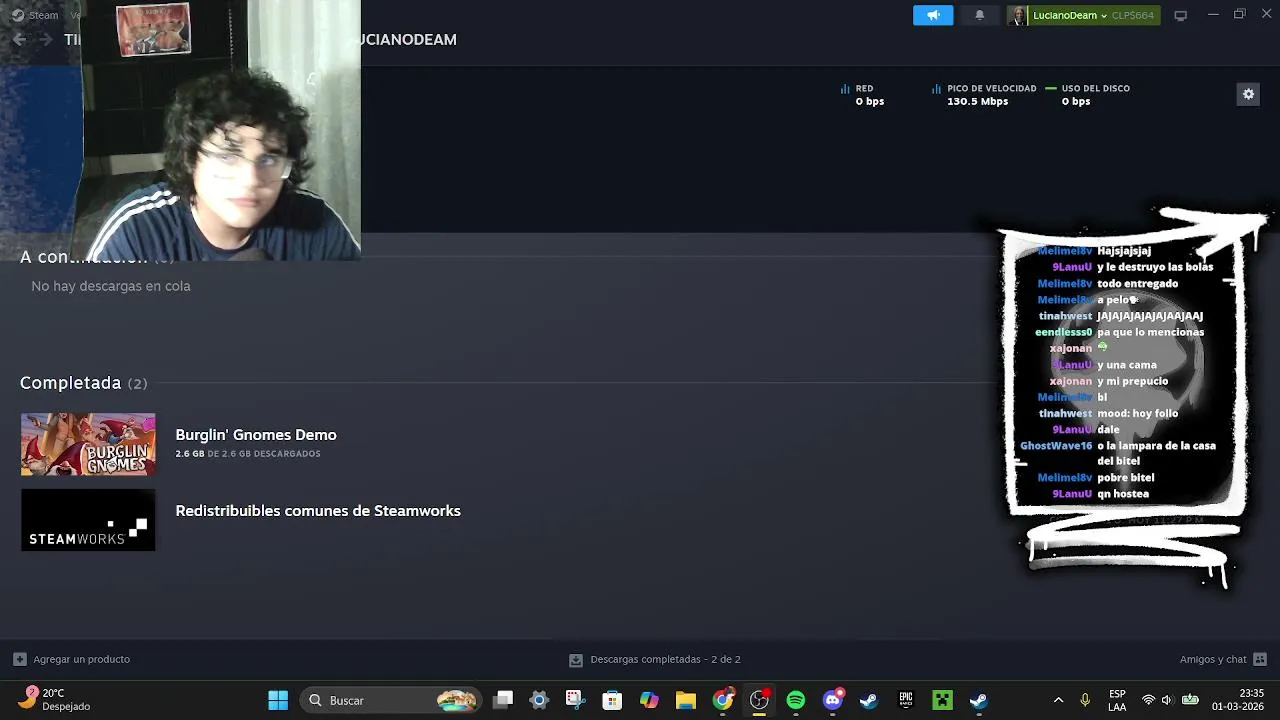Open Microsoft Store from the taskbar
Image resolution: width=1280 pixels, height=720 pixels.
612,700
